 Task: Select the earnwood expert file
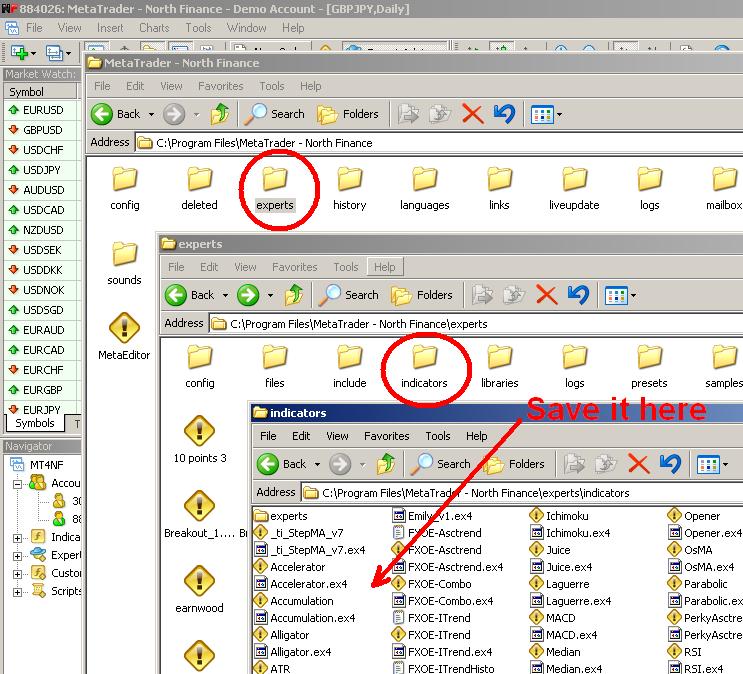click(x=199, y=590)
